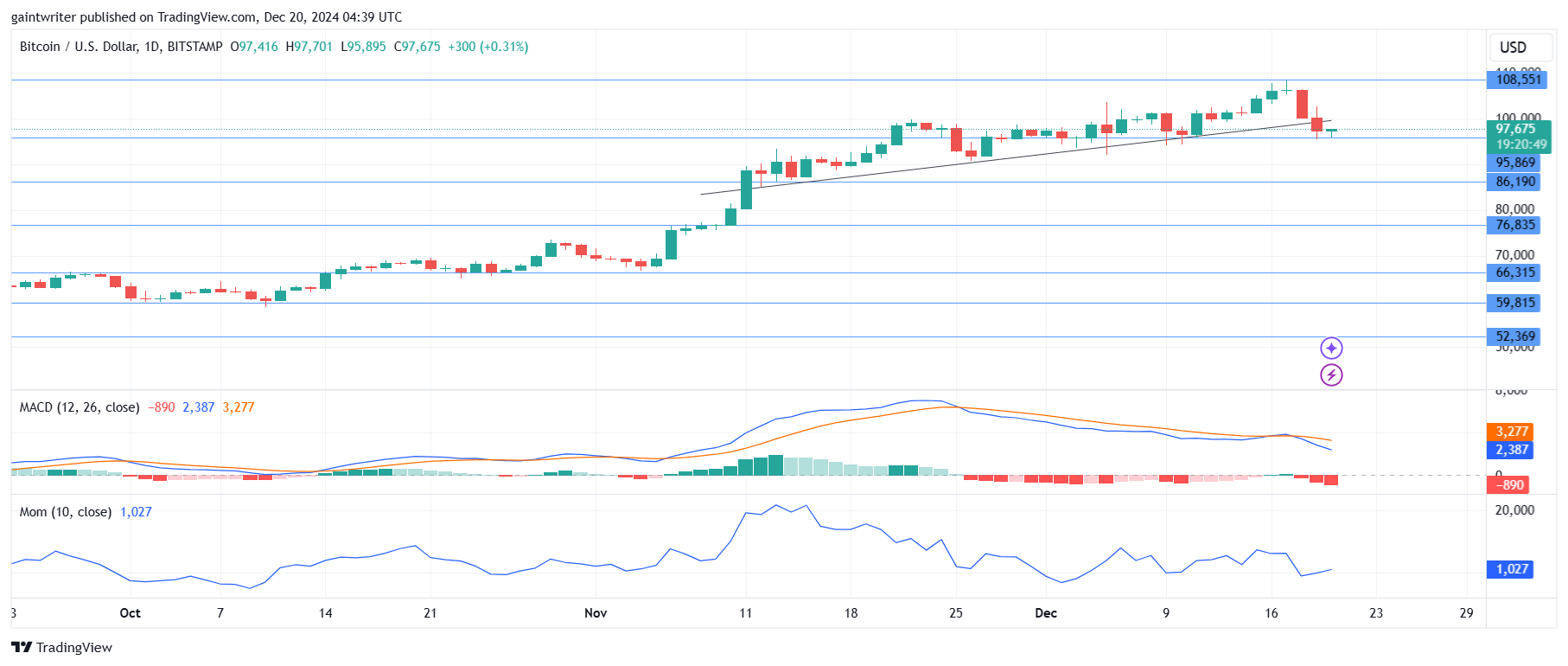
Task: Click the Nov date label on time axis
Action: 596,613
